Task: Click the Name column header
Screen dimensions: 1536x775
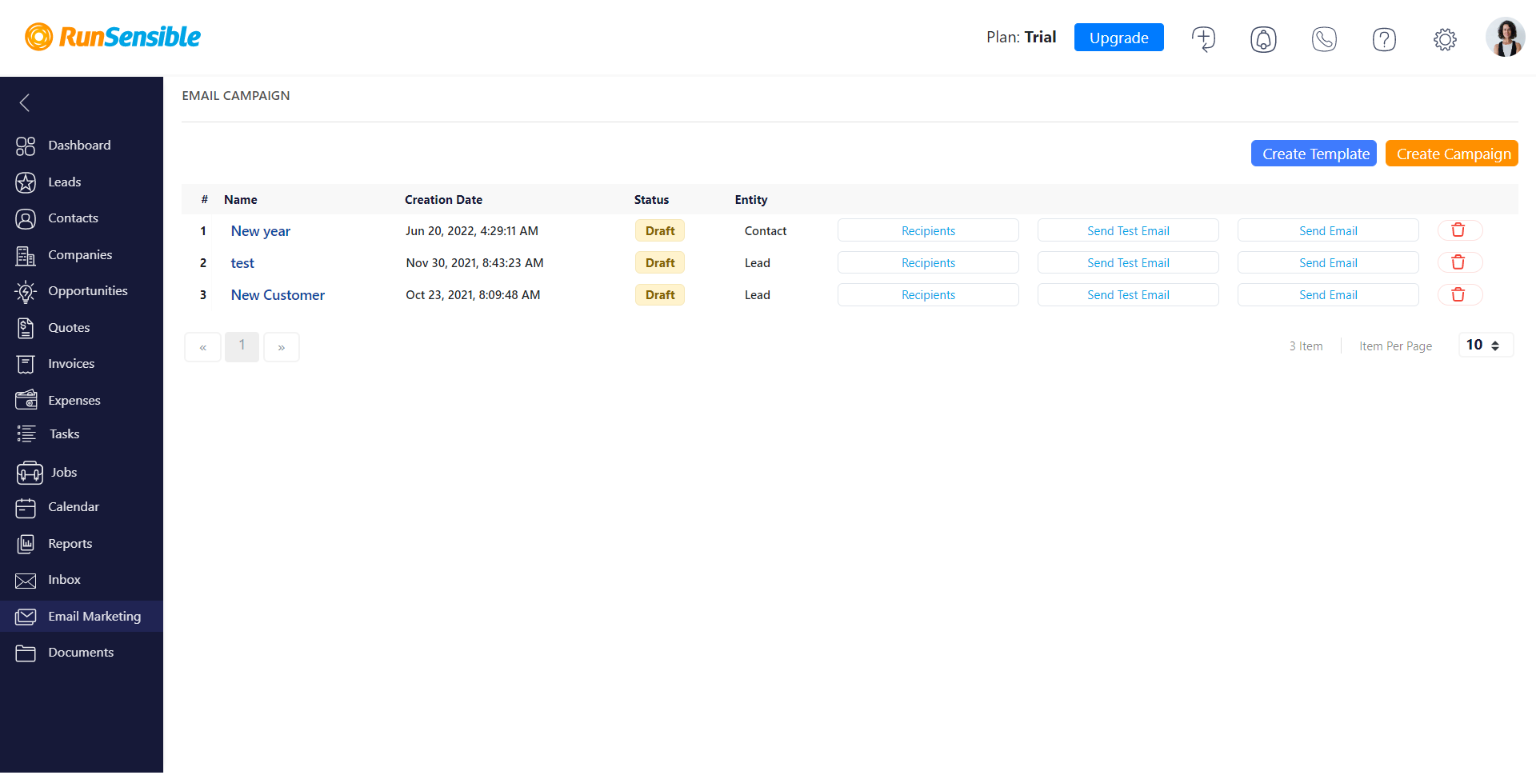Action: point(240,200)
